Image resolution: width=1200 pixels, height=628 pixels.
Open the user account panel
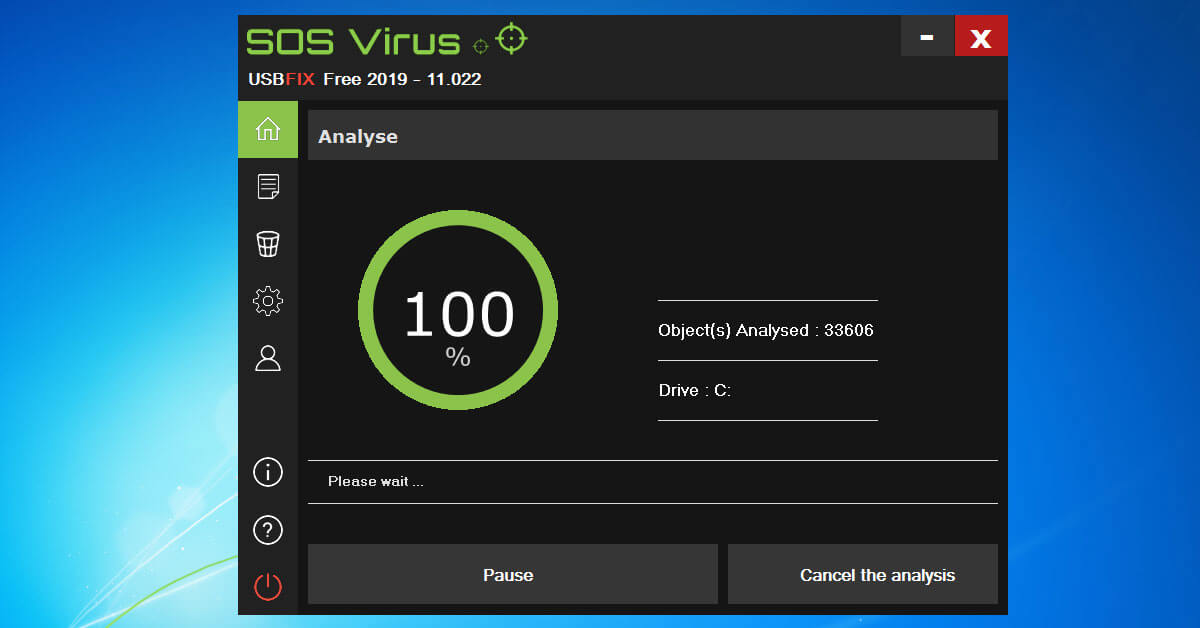[x=267, y=358]
